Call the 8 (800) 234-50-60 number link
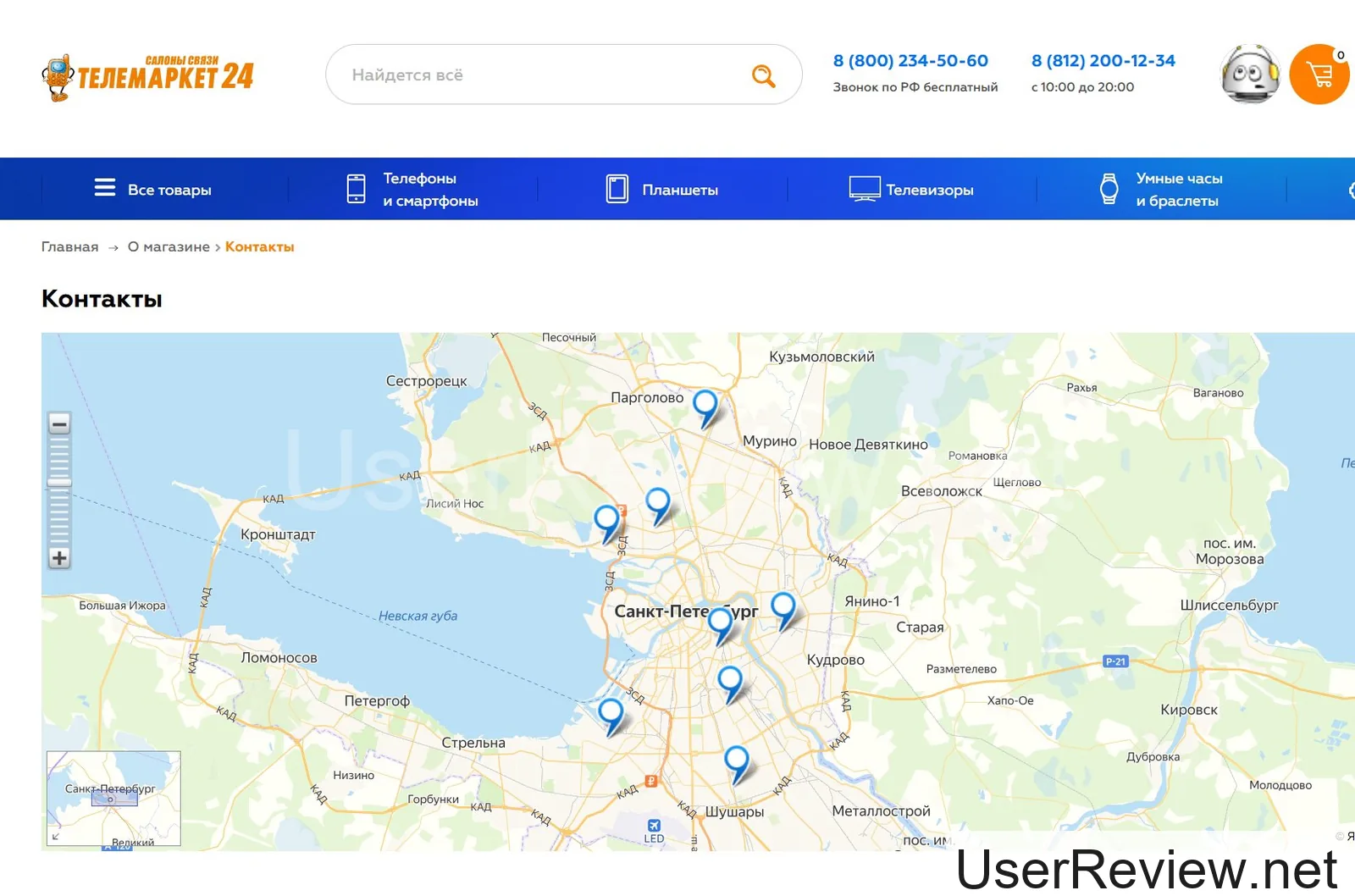The width and height of the screenshot is (1355, 896). [x=910, y=61]
